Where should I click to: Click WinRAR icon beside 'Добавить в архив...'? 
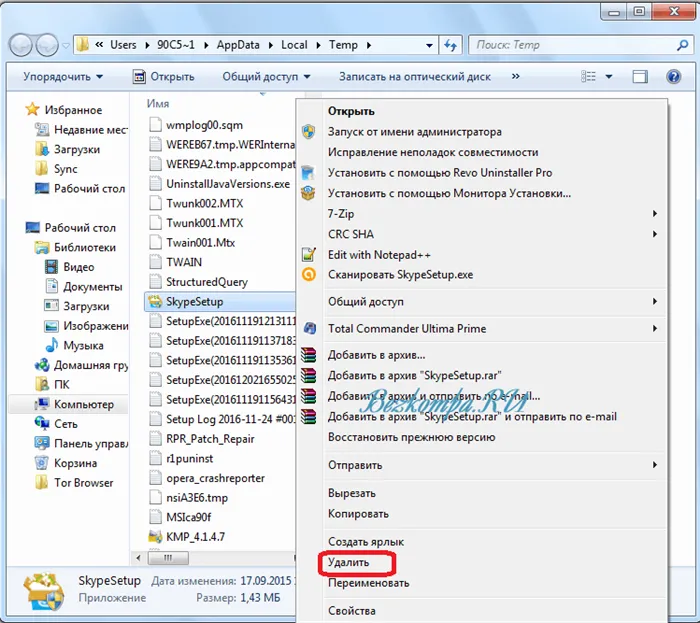[x=308, y=355]
